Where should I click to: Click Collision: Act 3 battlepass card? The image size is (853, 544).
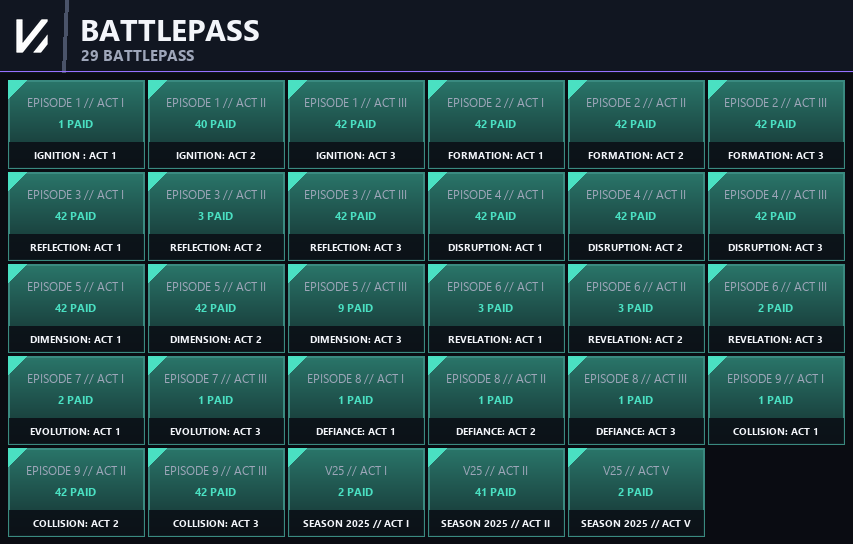click(216, 492)
